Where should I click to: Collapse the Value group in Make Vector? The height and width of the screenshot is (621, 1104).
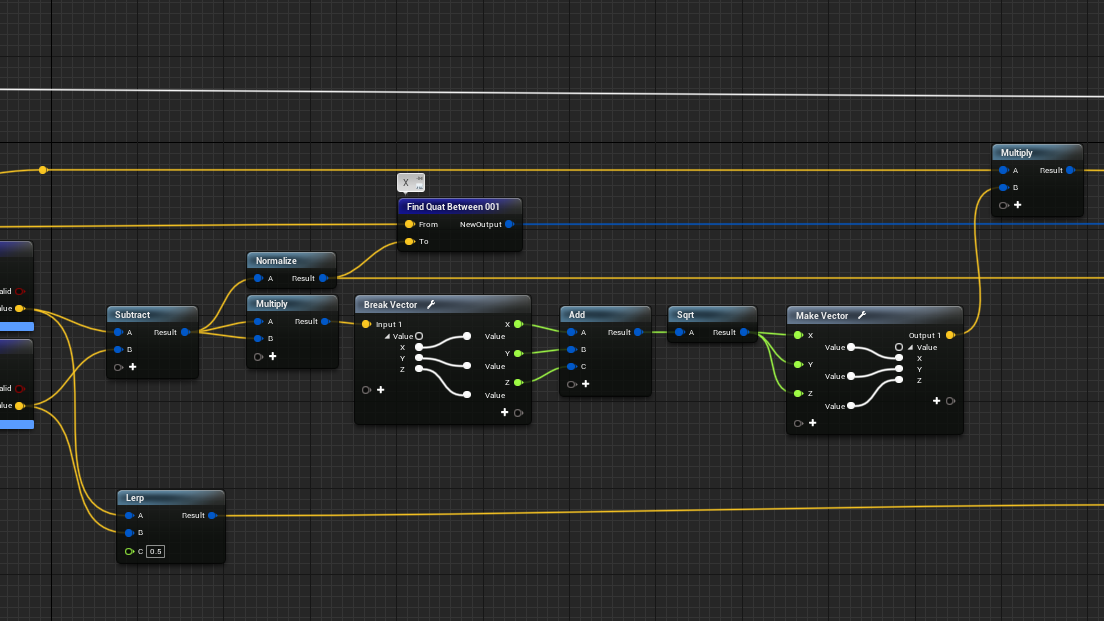tap(910, 348)
